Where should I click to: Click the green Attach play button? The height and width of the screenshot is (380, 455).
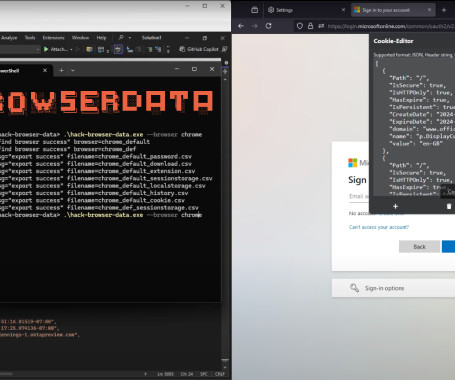click(46, 49)
